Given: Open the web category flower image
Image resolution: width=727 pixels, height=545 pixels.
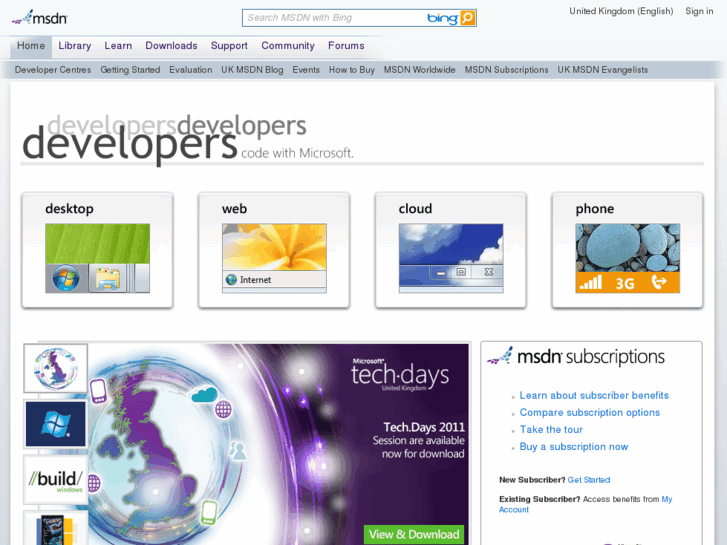Looking at the screenshot, I should (x=274, y=258).
